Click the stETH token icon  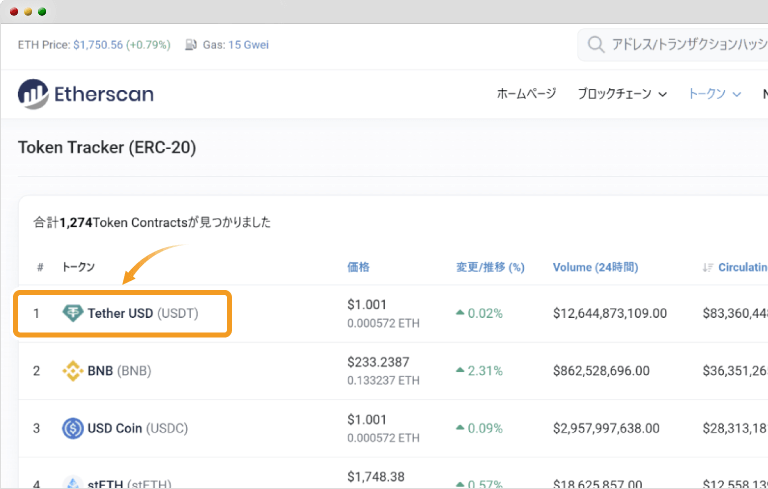[73, 483]
